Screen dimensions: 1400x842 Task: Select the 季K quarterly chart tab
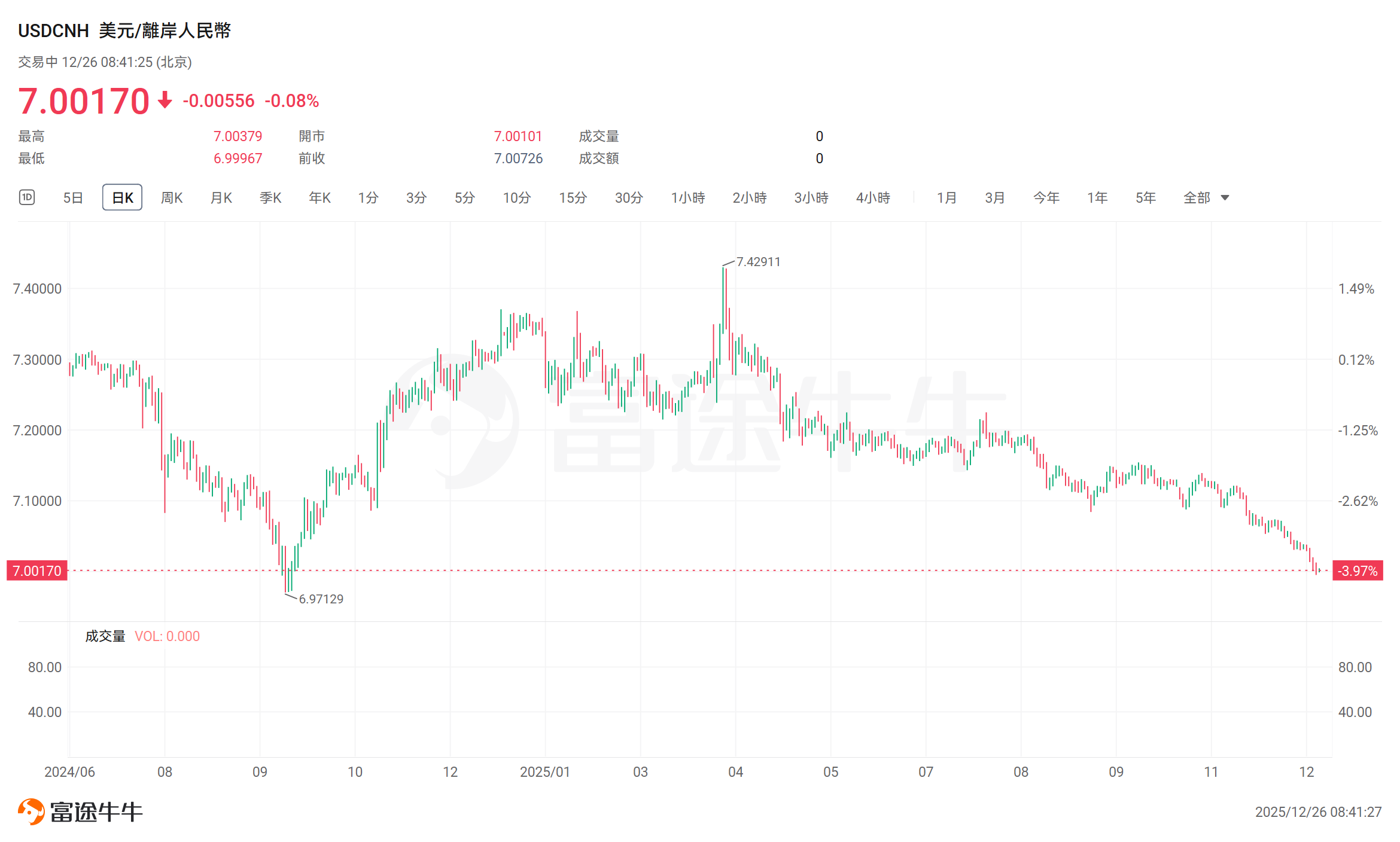270,198
